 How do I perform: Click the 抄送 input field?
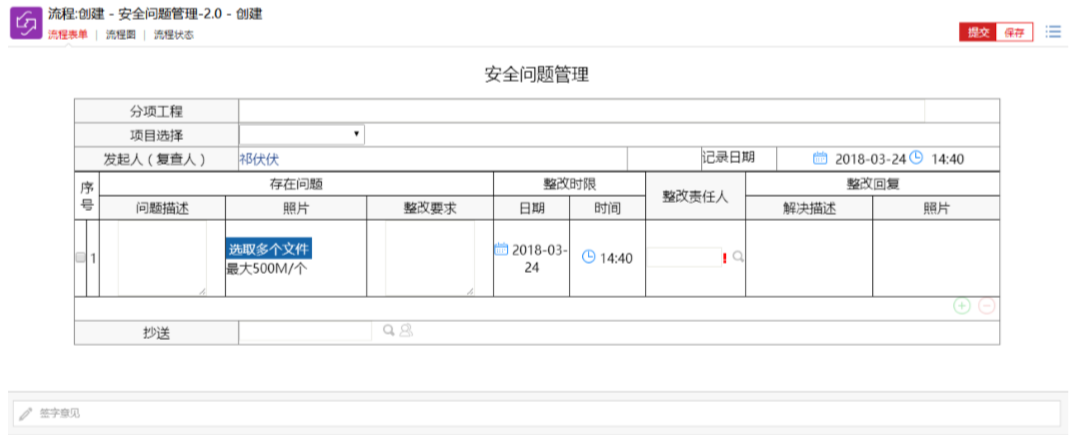(305, 331)
